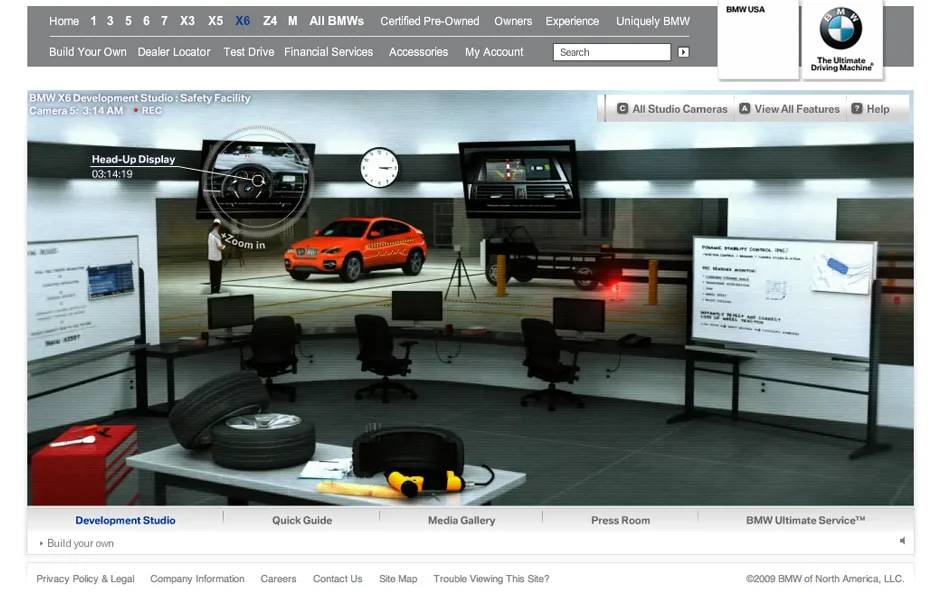Image resolution: width=942 pixels, height=600 pixels.
Task: Click the Contact Us link
Action: tap(337, 579)
